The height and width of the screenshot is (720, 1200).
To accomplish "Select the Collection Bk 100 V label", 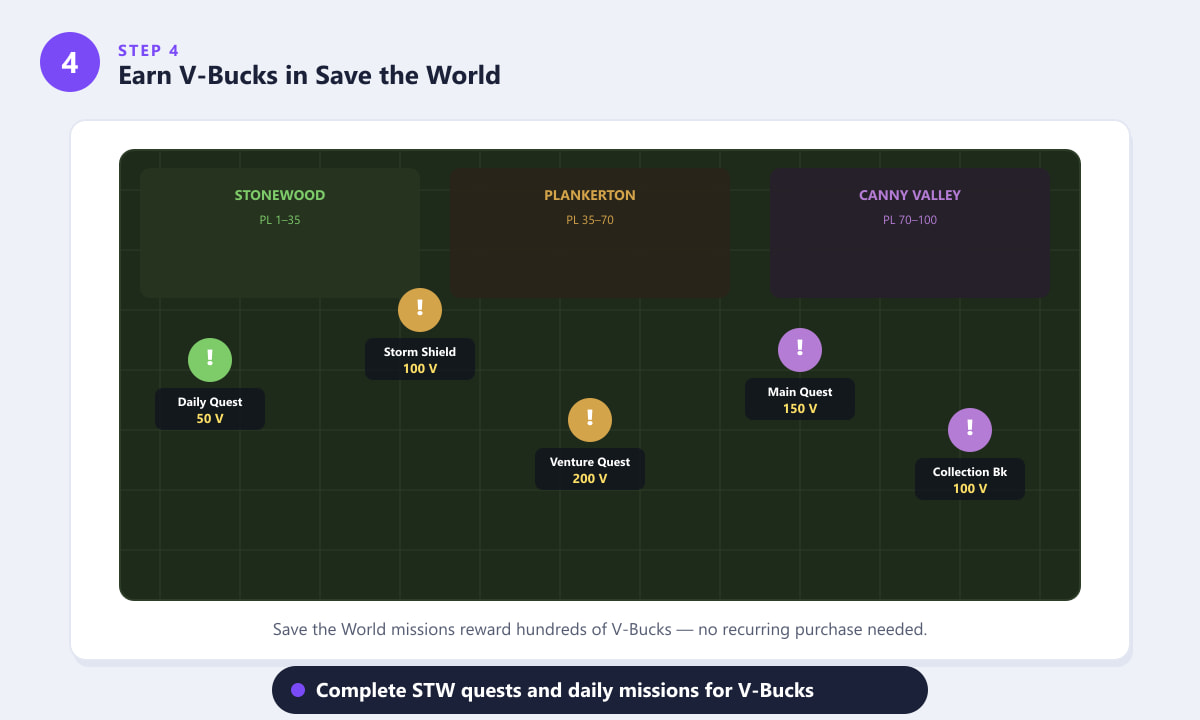I will 970,479.
